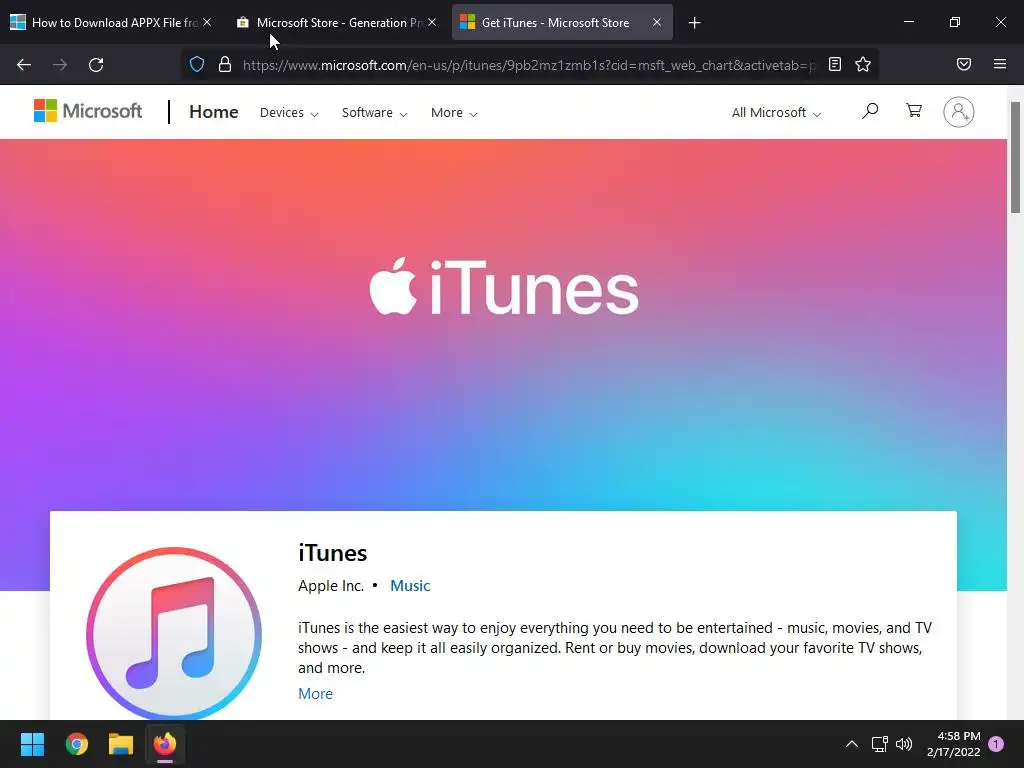Click the forward navigation arrow
The width and height of the screenshot is (1024, 768).
pos(60,65)
